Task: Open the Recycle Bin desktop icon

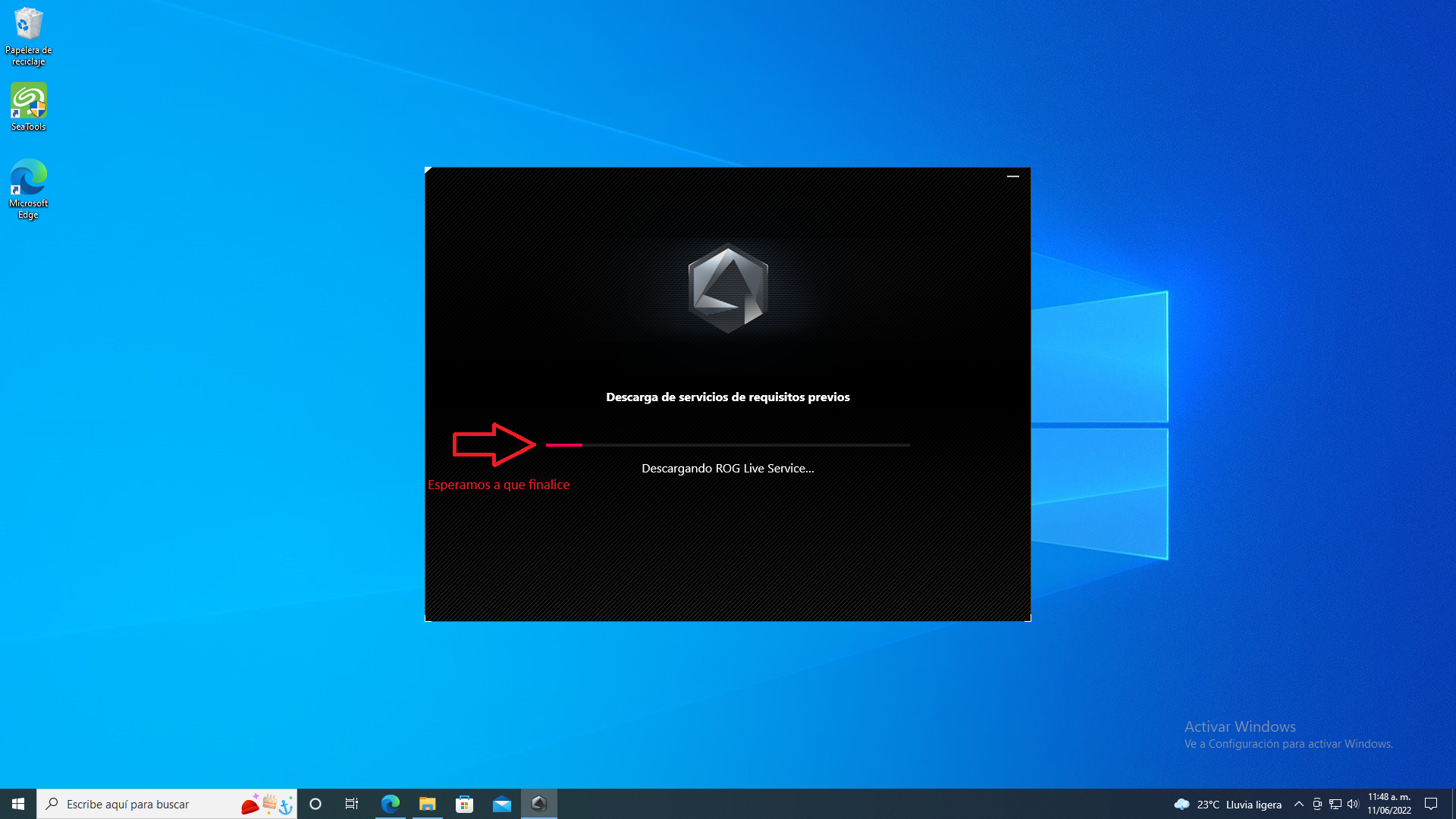Action: [28, 36]
